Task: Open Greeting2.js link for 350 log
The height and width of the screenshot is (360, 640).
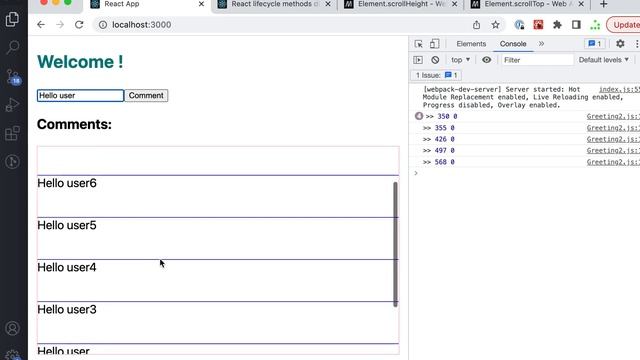Action: pyautogui.click(x=613, y=116)
